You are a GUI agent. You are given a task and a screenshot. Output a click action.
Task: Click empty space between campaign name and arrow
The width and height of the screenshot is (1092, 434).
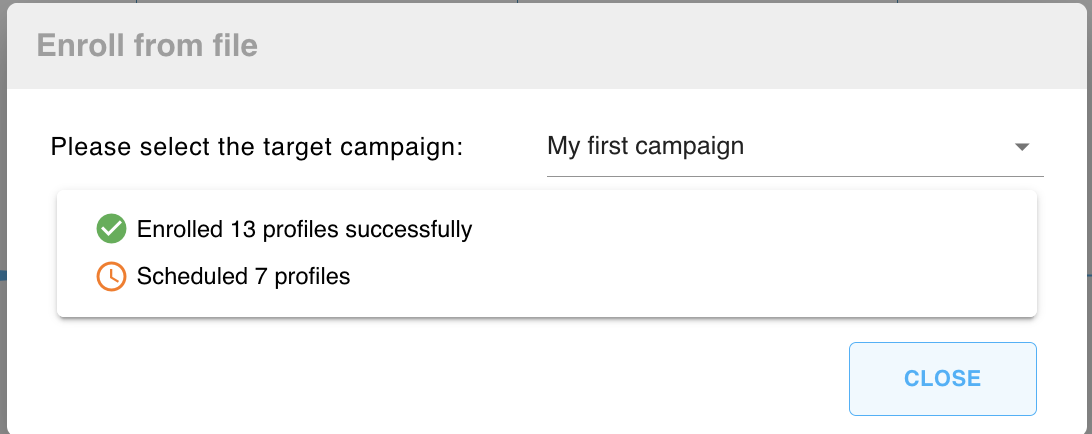point(880,147)
